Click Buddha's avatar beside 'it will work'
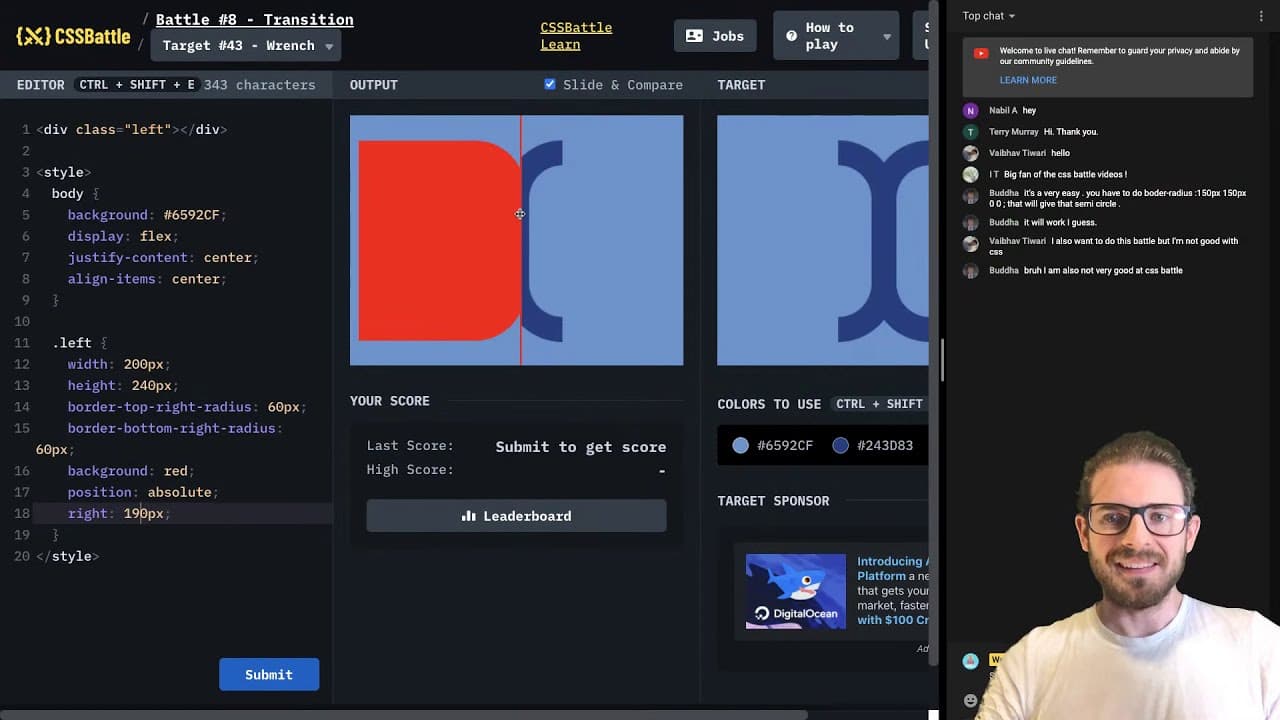Screen dimensions: 1280x720 pyautogui.click(x=970, y=222)
